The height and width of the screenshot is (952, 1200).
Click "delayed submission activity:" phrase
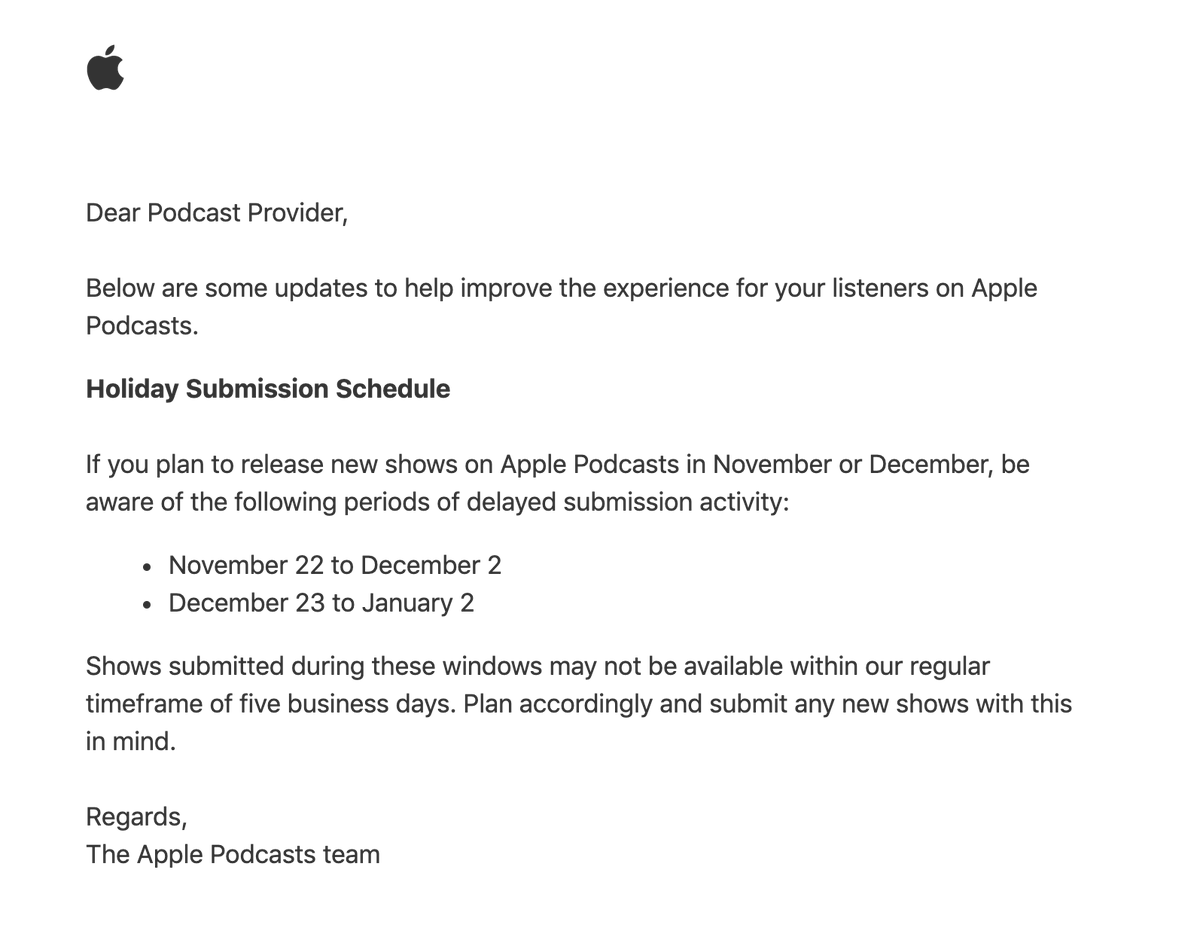(x=675, y=502)
